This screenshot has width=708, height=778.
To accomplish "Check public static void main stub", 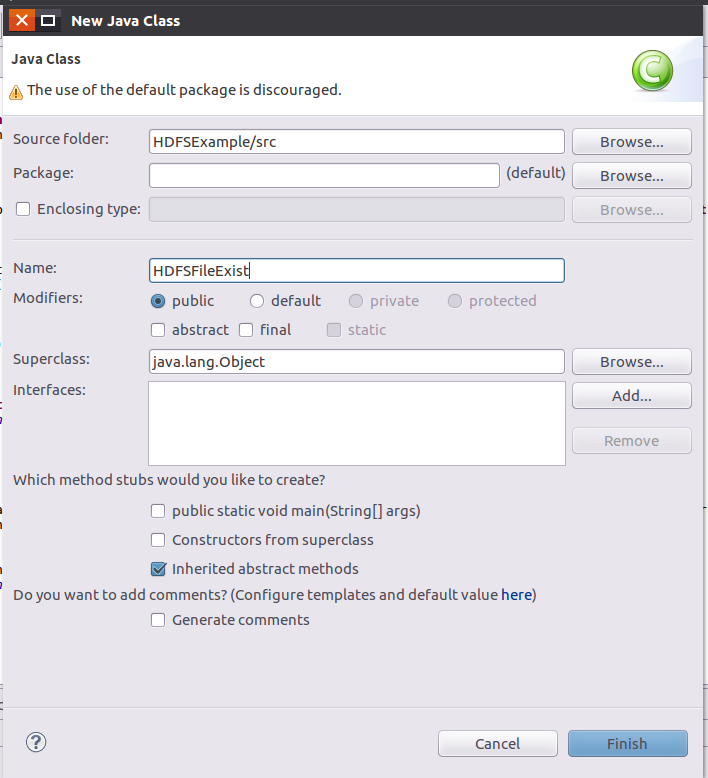I will click(x=158, y=511).
